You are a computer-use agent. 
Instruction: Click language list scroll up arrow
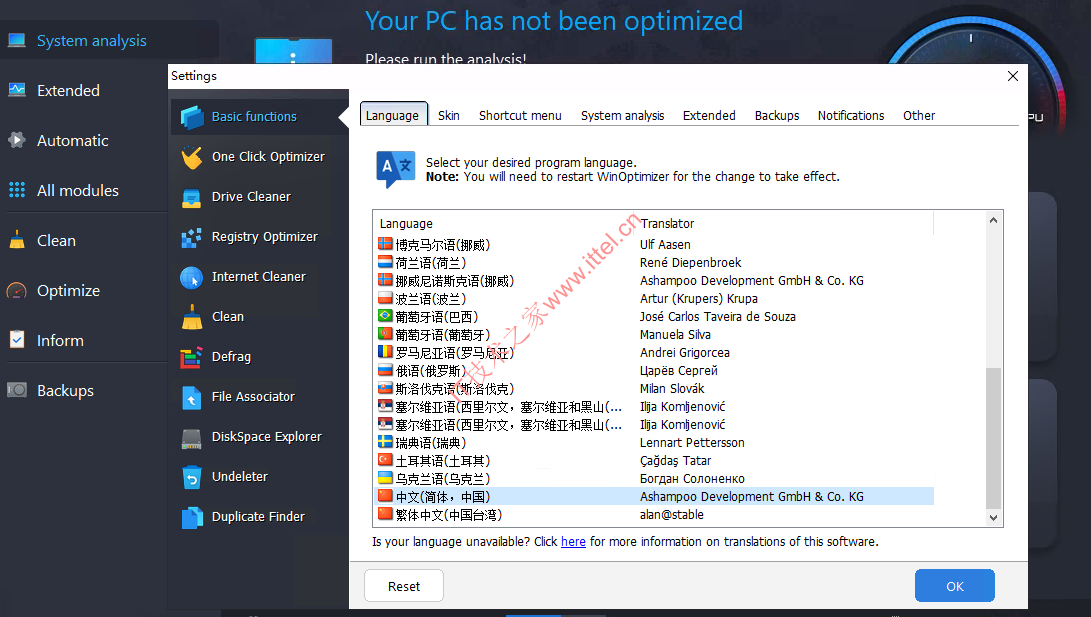(994, 221)
